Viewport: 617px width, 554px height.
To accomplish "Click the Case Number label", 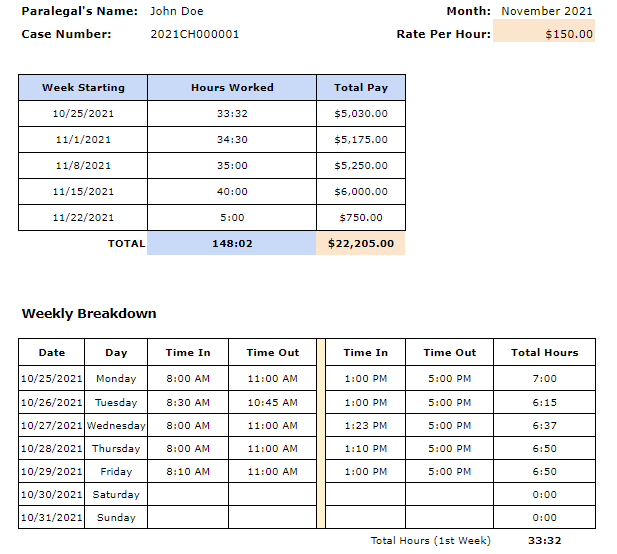I will pos(66,34).
